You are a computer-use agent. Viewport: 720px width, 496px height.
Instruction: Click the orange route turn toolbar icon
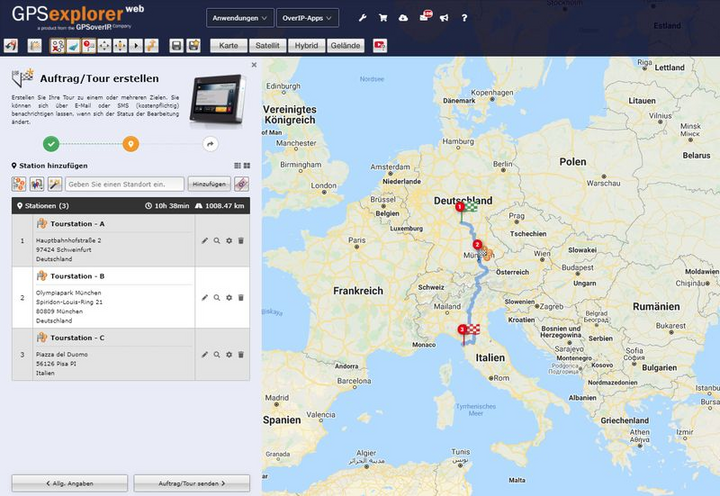(x=152, y=45)
